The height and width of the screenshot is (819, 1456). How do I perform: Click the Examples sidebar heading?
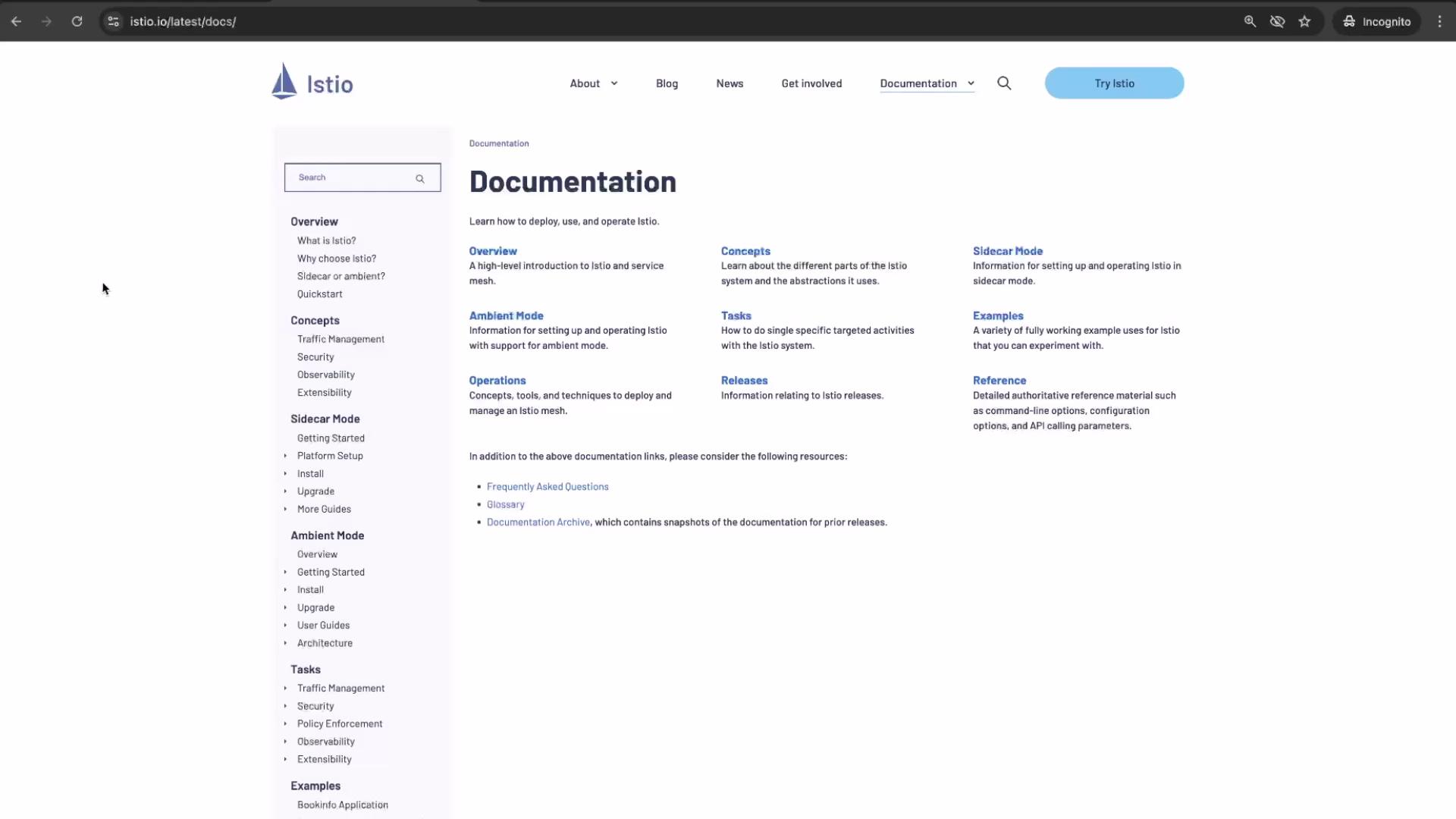coord(315,786)
